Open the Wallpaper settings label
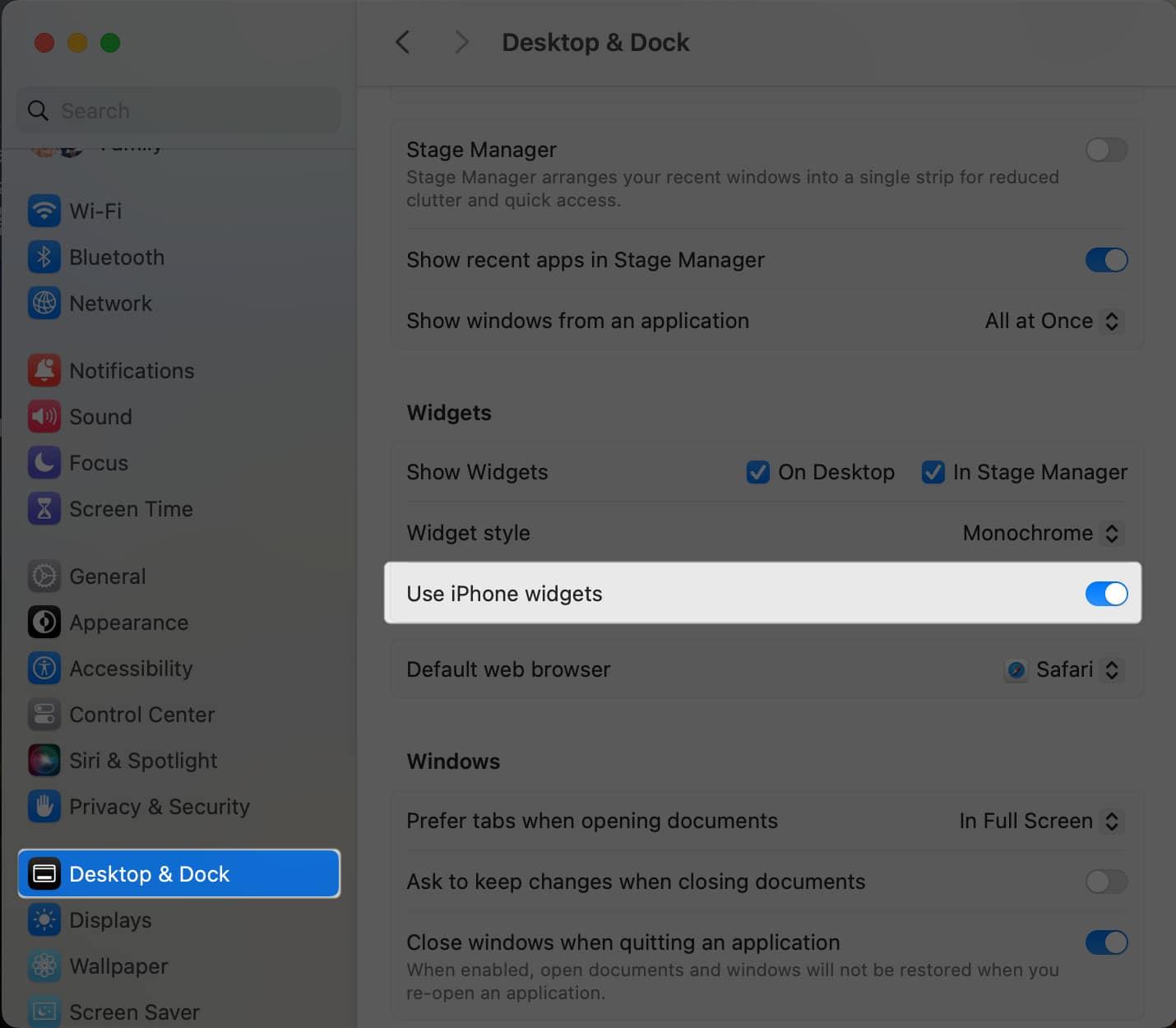This screenshot has height=1028, width=1176. [118, 966]
